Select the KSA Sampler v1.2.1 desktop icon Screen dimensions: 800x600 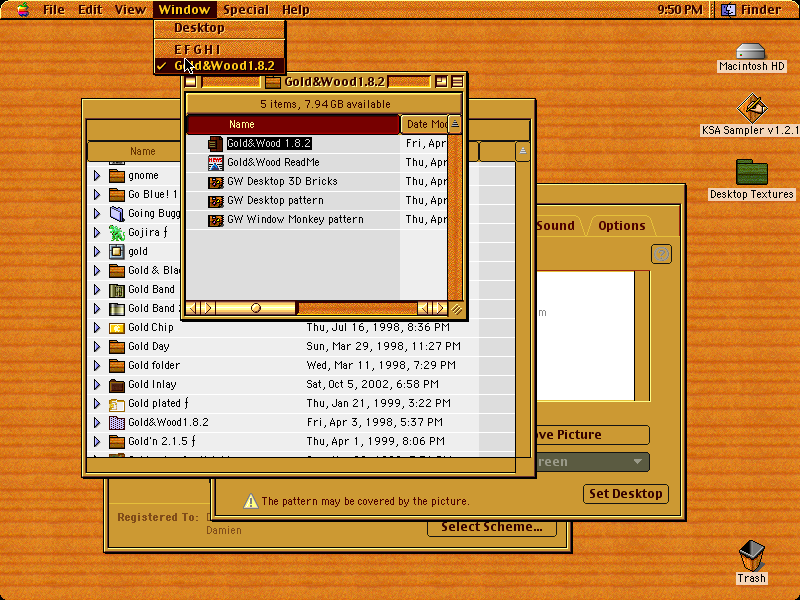point(753,108)
